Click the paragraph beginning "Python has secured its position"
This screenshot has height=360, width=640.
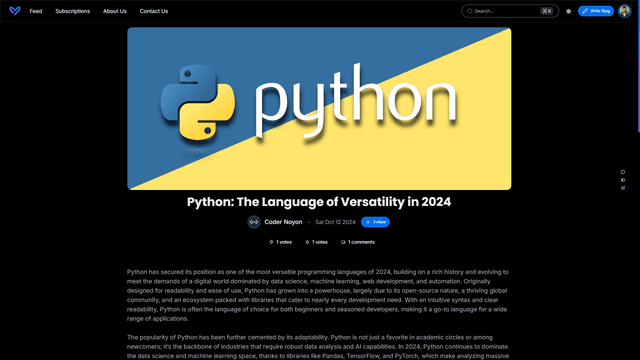pos(318,295)
